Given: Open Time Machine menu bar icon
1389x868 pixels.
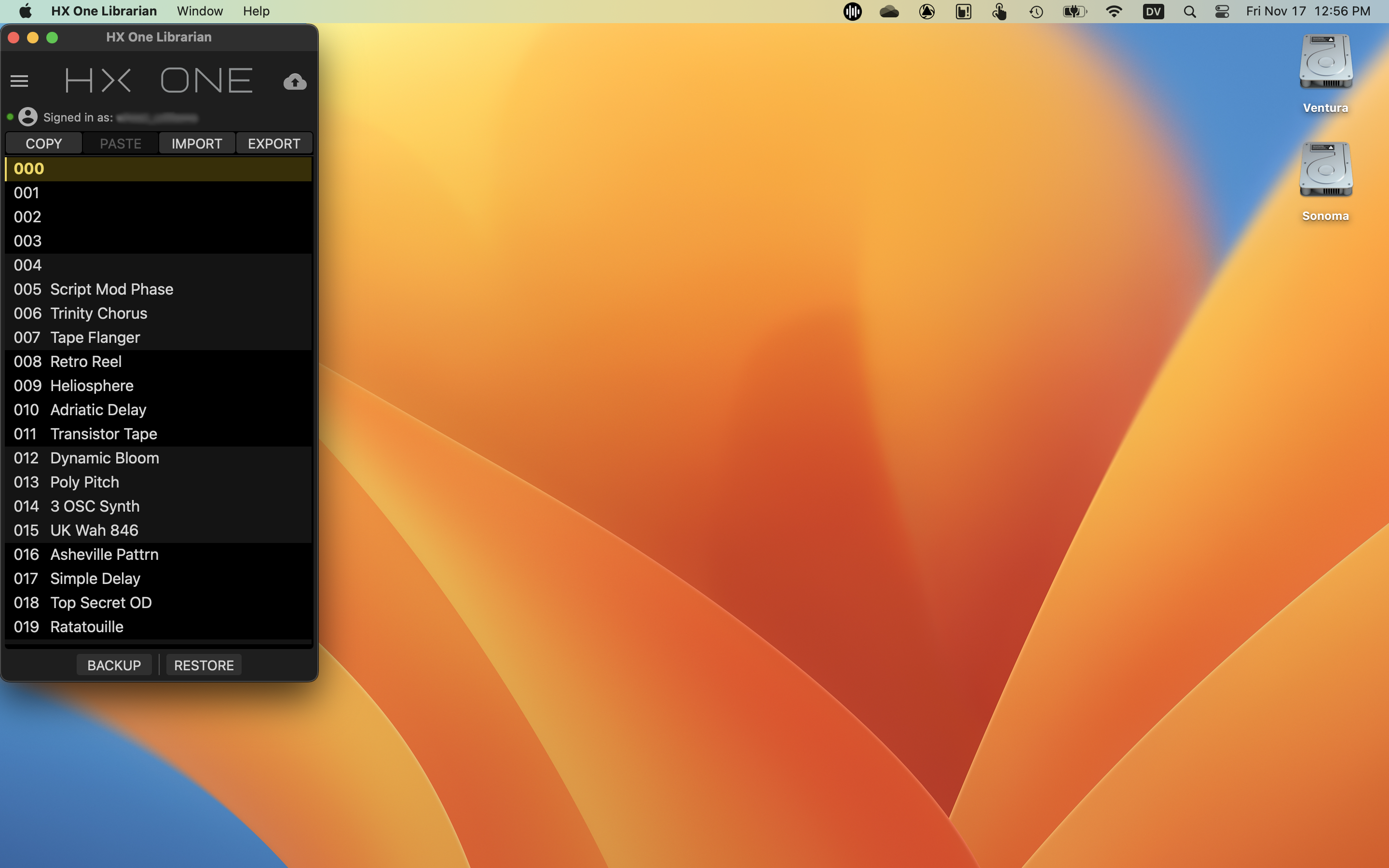Looking at the screenshot, I should click(1036, 12).
